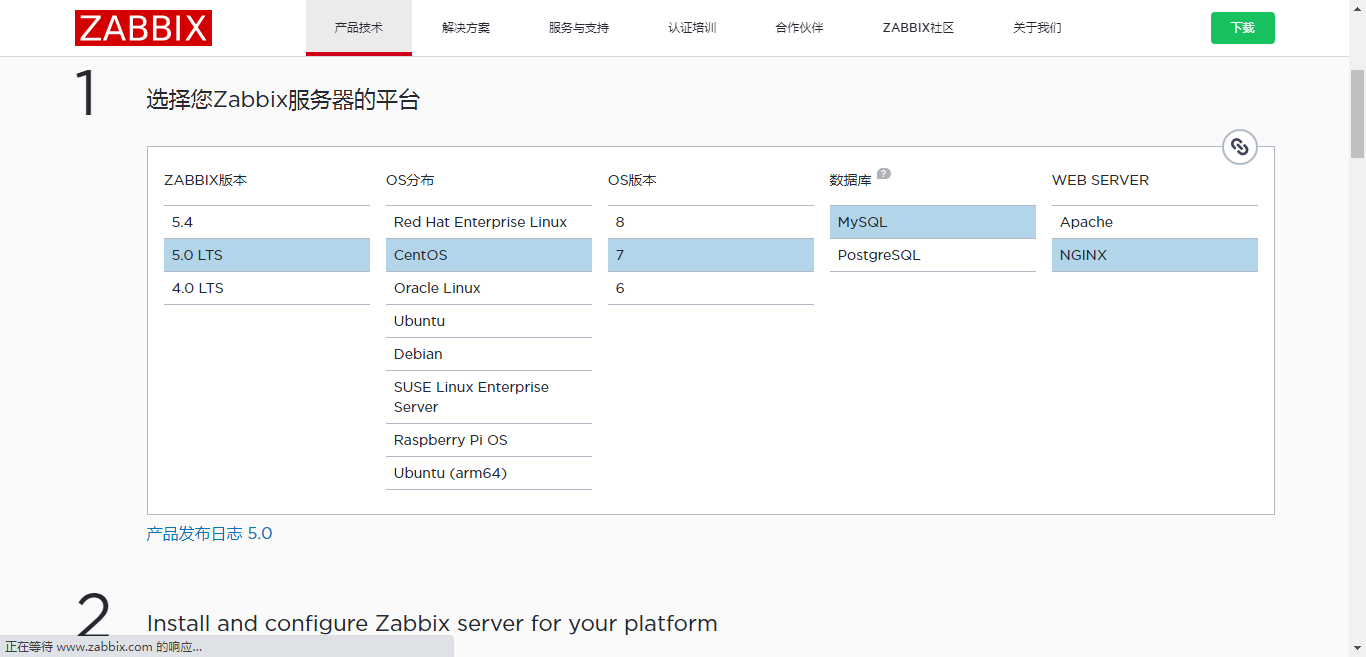The height and width of the screenshot is (657, 1366).
Task: Select Apache web server
Action: tap(1153, 221)
